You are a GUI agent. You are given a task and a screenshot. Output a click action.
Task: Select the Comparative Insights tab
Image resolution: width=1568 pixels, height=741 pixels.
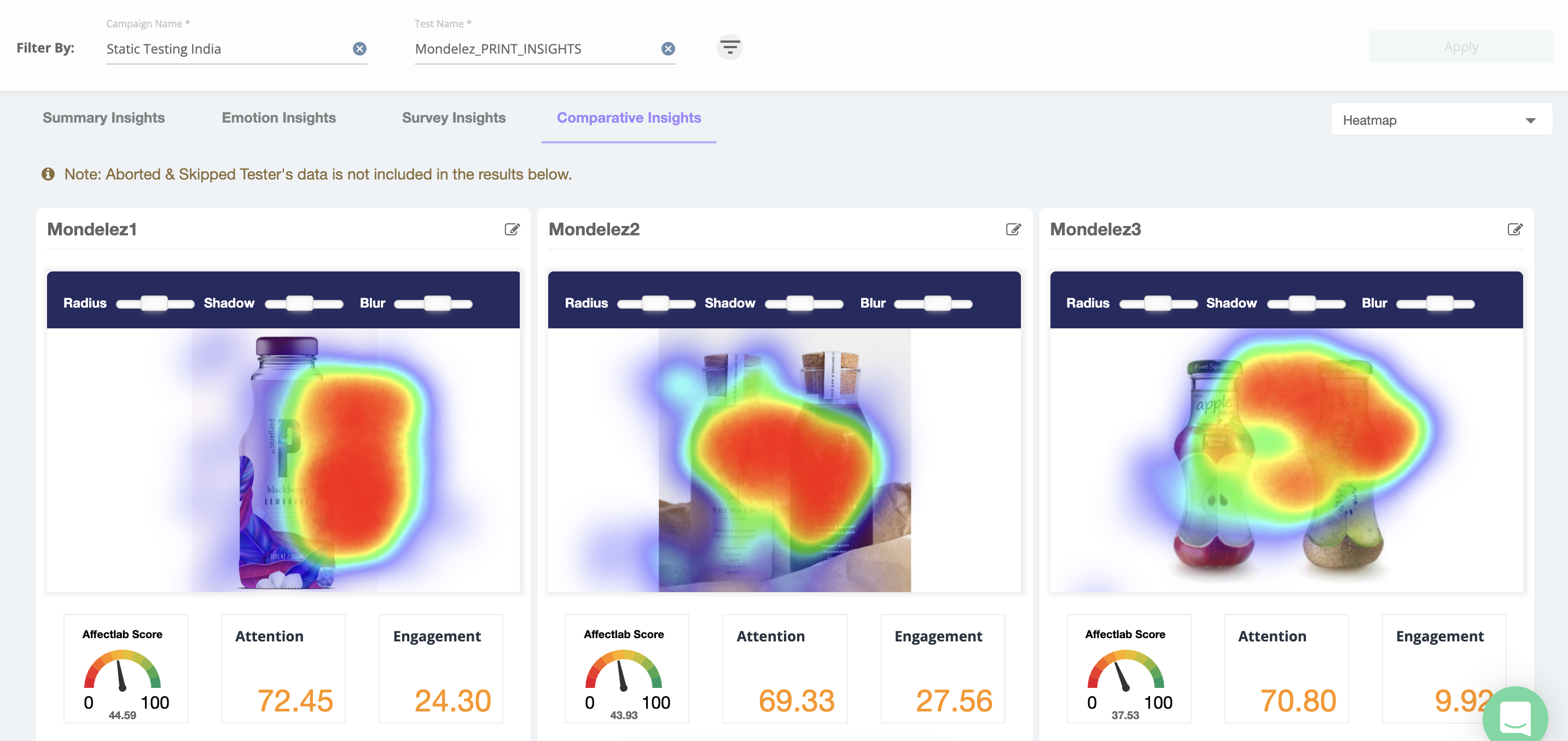point(629,118)
